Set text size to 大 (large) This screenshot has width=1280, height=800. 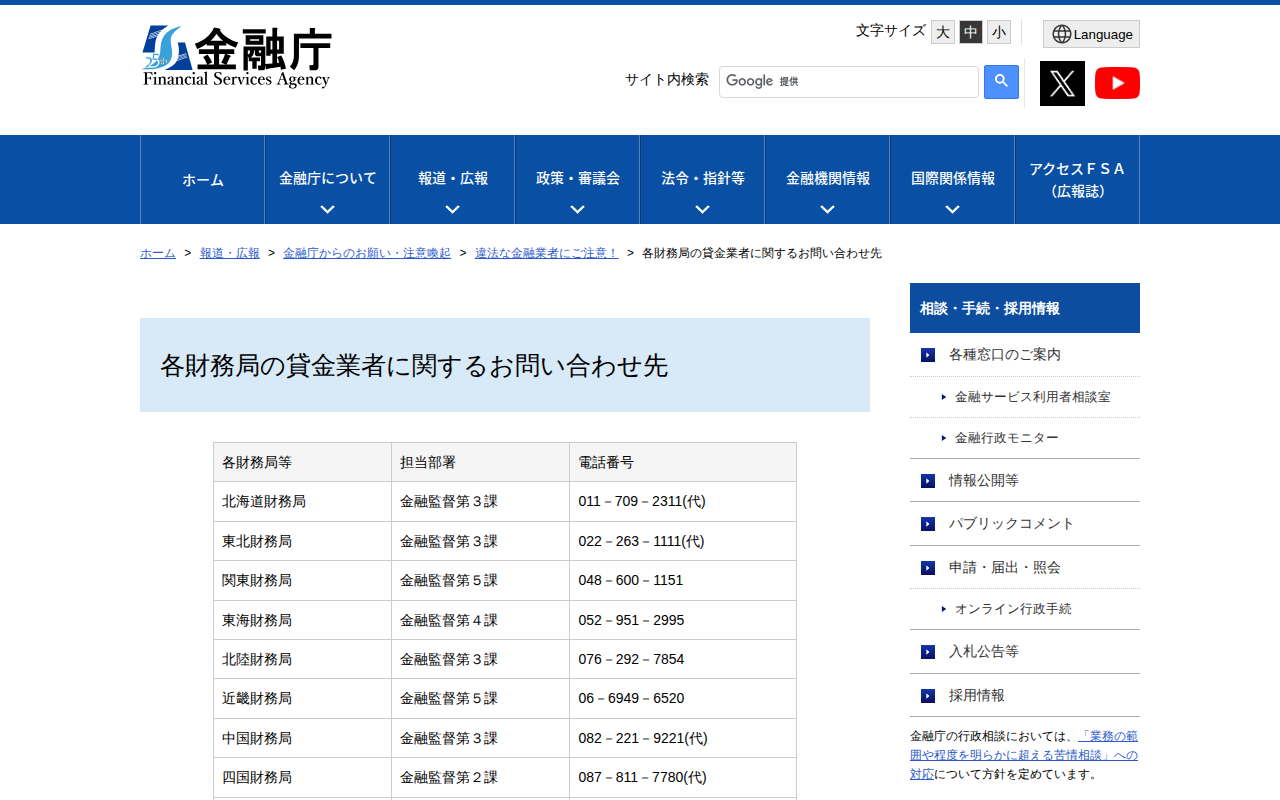click(943, 32)
